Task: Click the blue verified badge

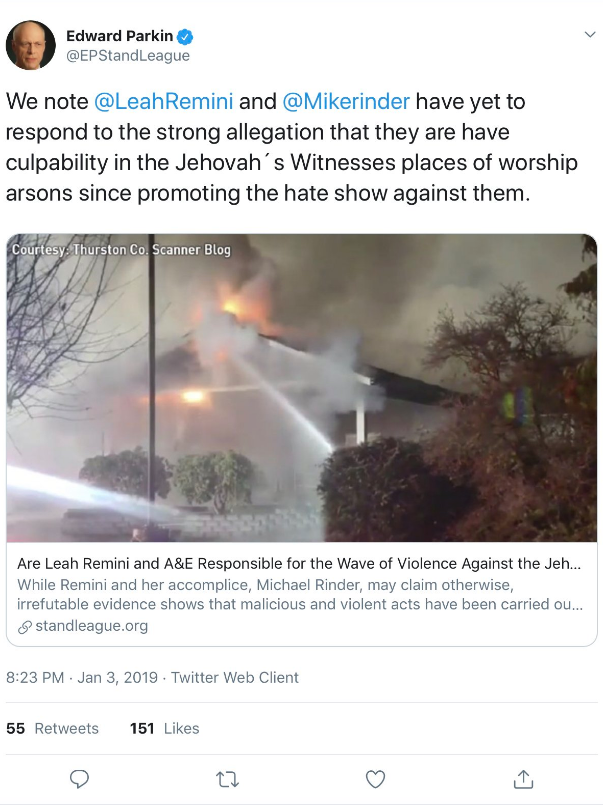Action: click(x=185, y=36)
